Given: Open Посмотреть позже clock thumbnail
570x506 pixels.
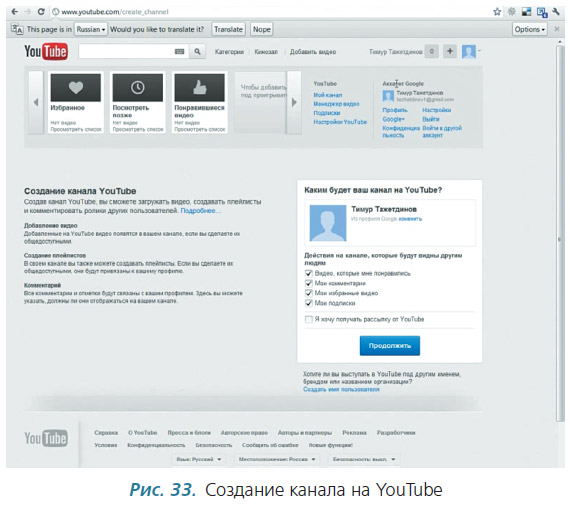Looking at the screenshot, I should (x=138, y=88).
